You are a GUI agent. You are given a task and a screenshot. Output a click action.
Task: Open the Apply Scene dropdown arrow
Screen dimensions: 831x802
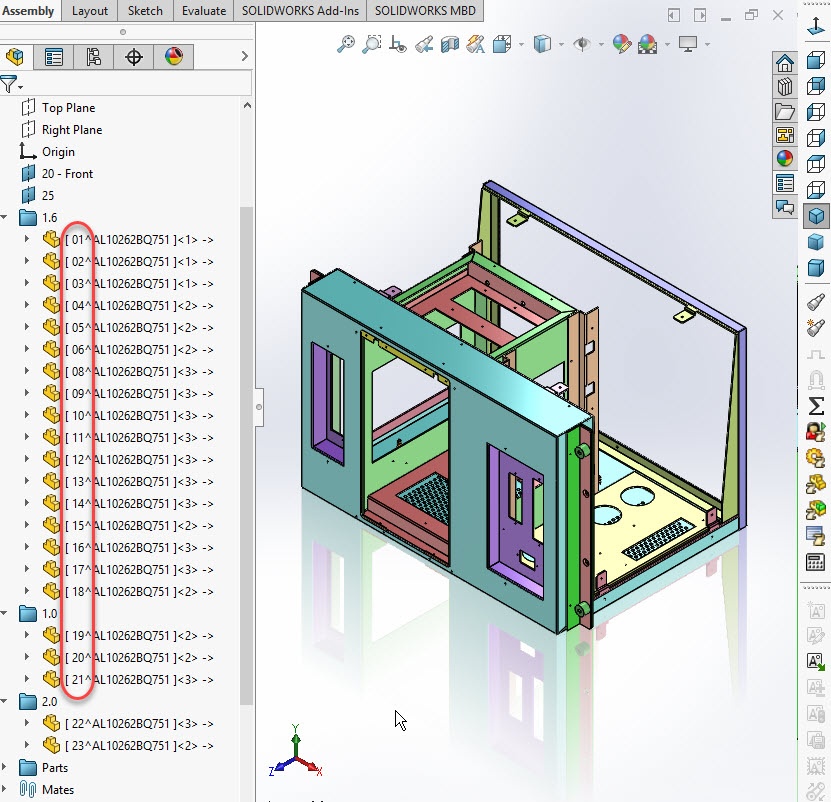667,45
